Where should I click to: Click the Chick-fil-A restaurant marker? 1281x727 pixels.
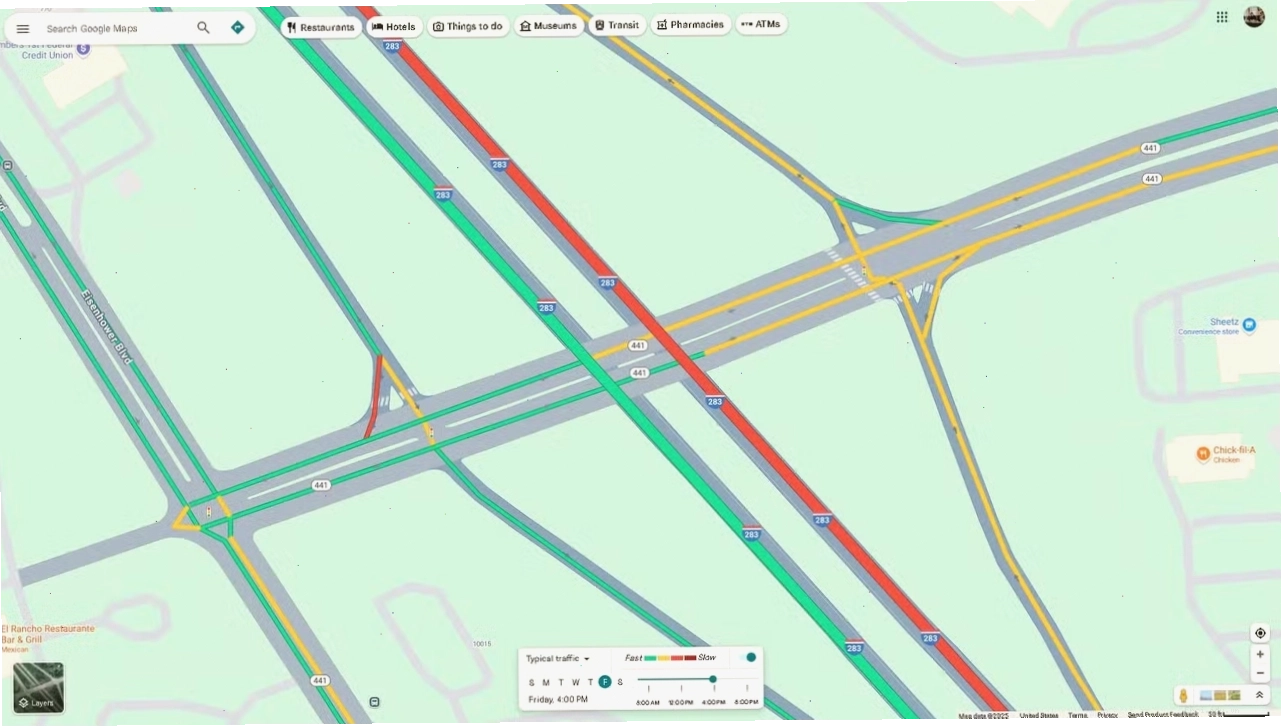(1203, 454)
